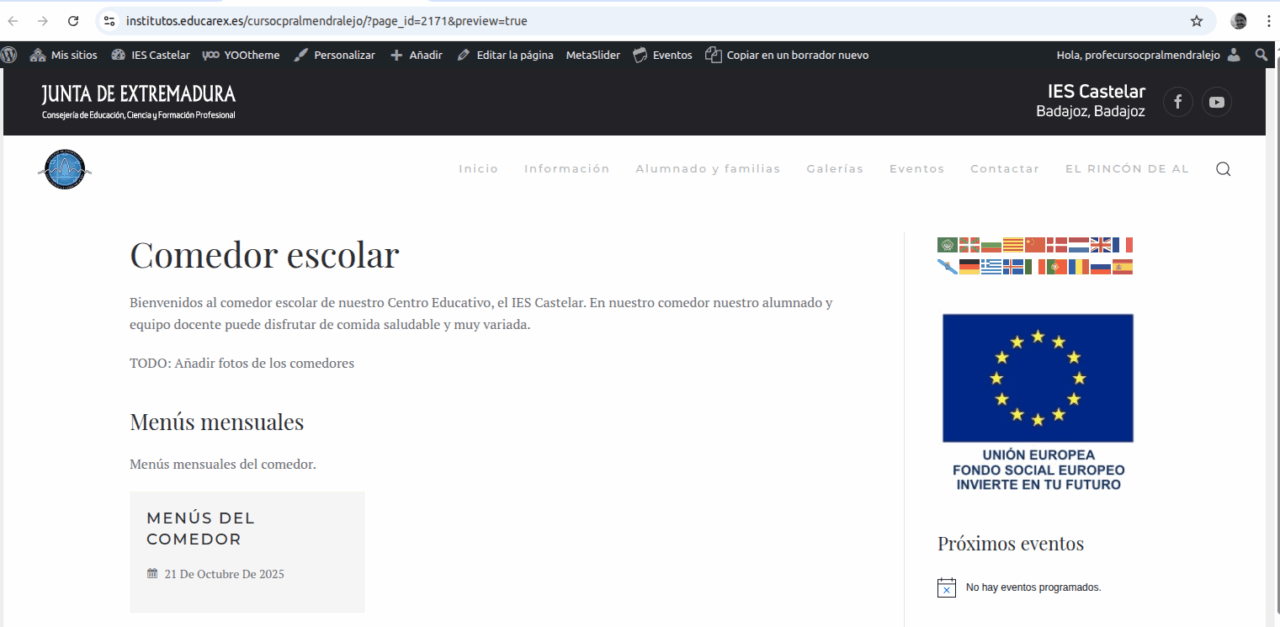Click Editar la página in admin bar
Image resolution: width=1280 pixels, height=627 pixels.
(505, 55)
